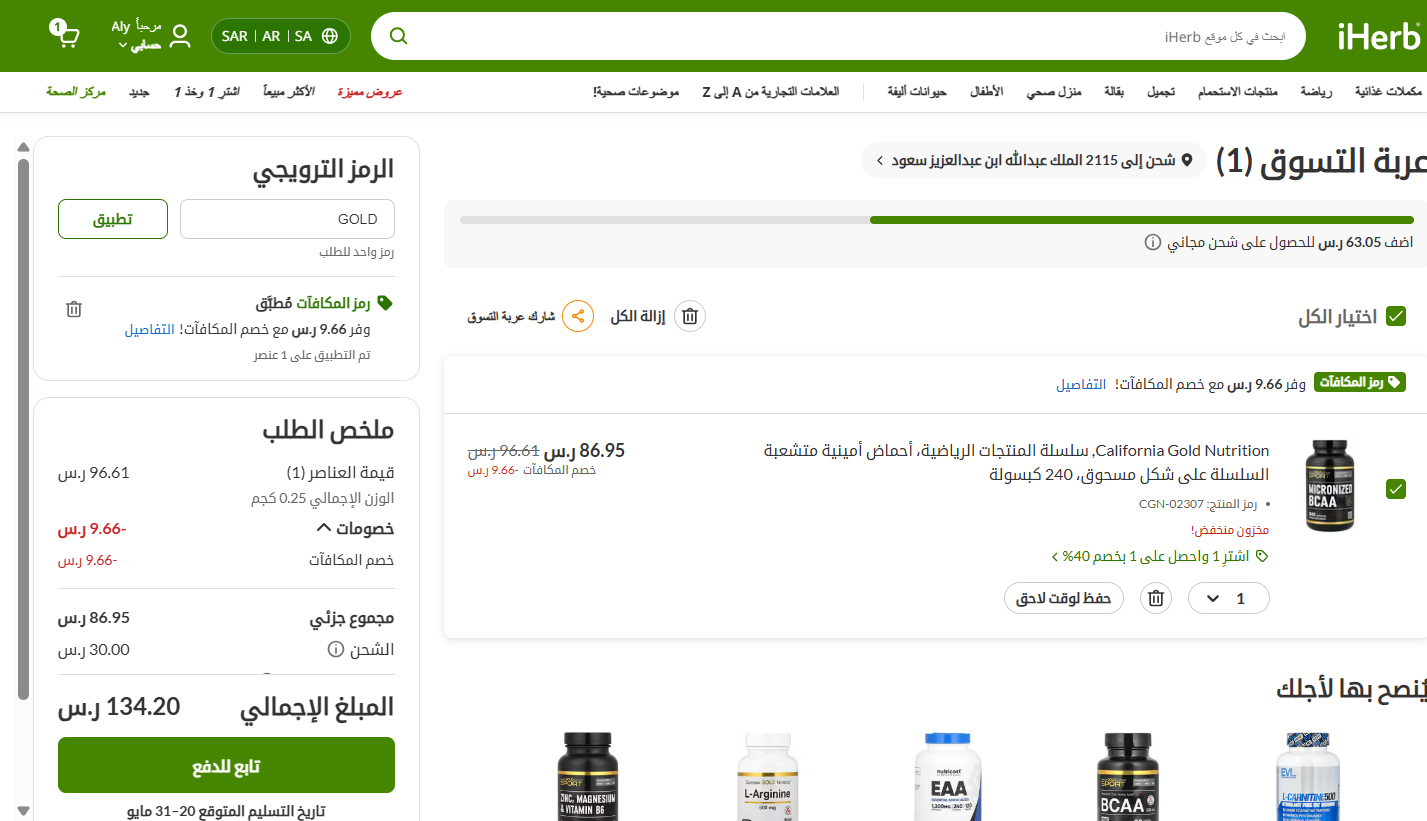
Task: Toggle the select all checkbox
Action: 1396,316
